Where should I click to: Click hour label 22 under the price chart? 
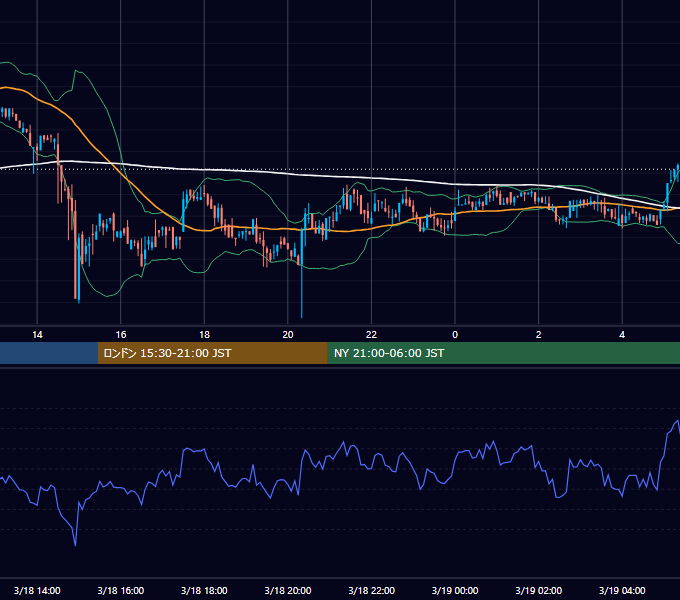click(371, 335)
